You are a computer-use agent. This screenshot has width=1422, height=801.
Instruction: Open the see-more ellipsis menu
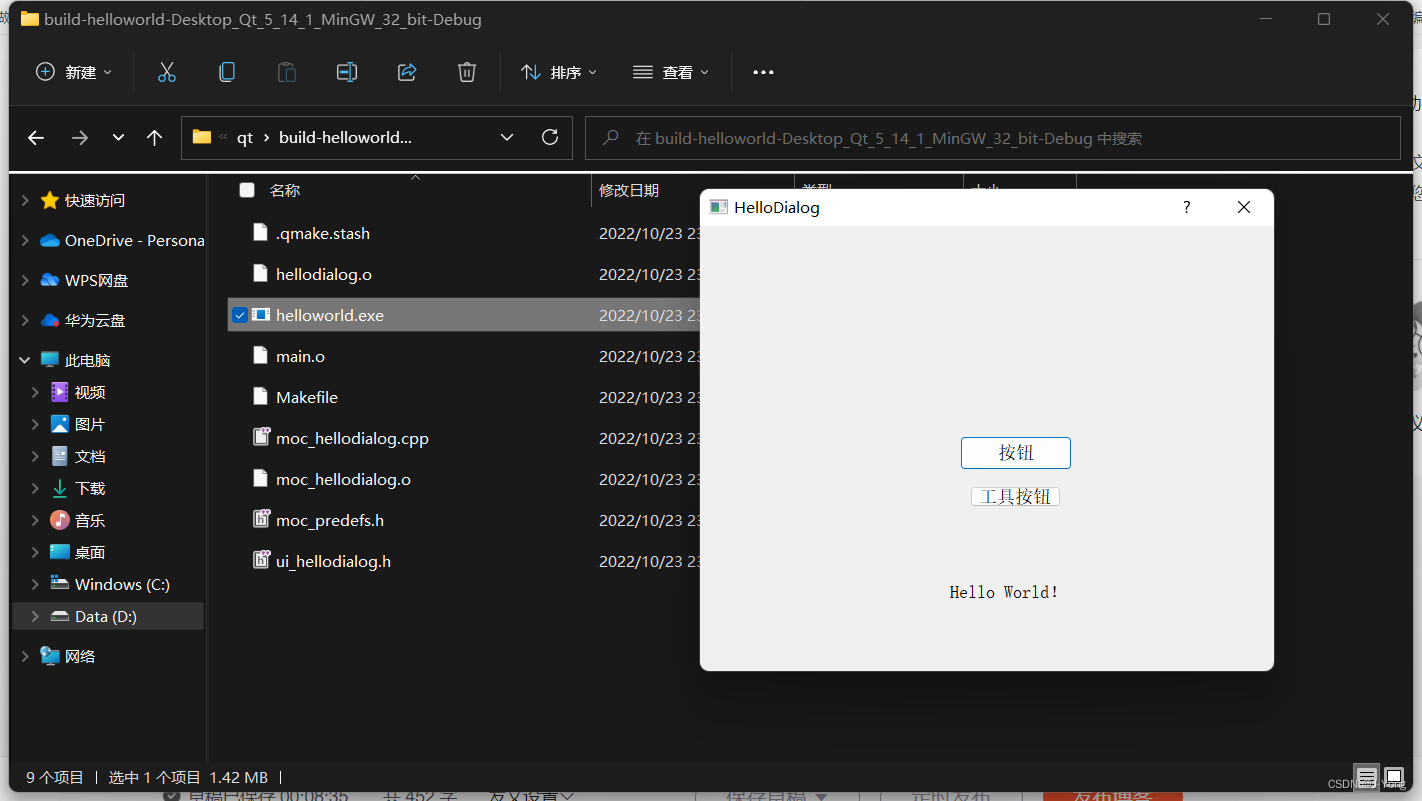pos(763,71)
